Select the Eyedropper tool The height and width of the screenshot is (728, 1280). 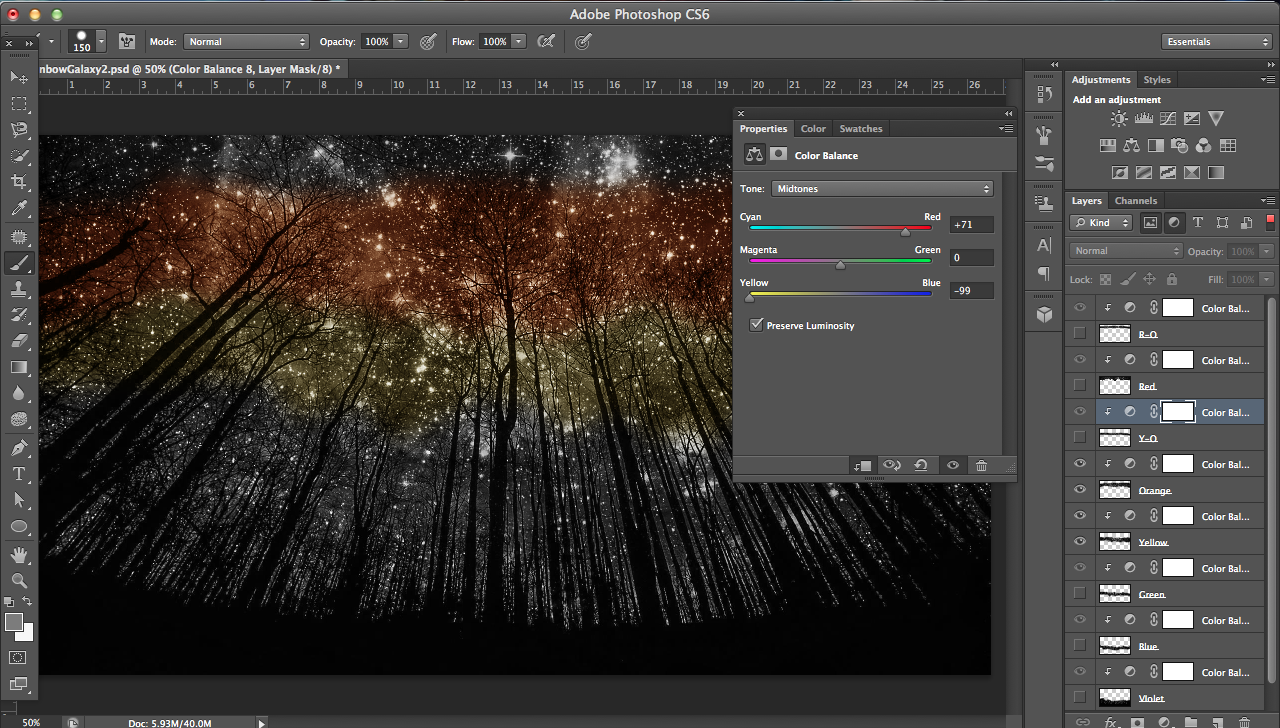[x=19, y=209]
